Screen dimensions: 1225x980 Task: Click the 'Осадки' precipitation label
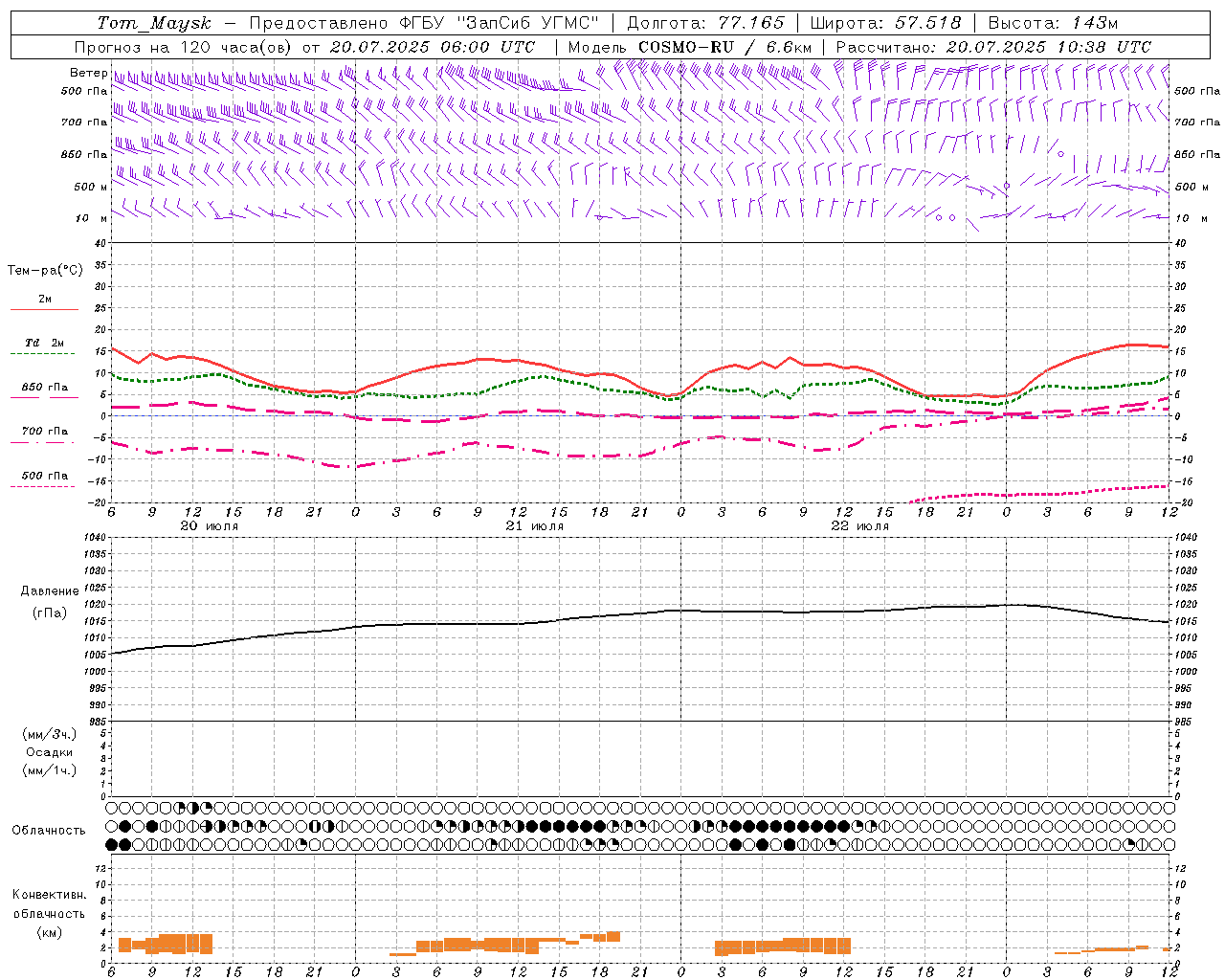50,752
